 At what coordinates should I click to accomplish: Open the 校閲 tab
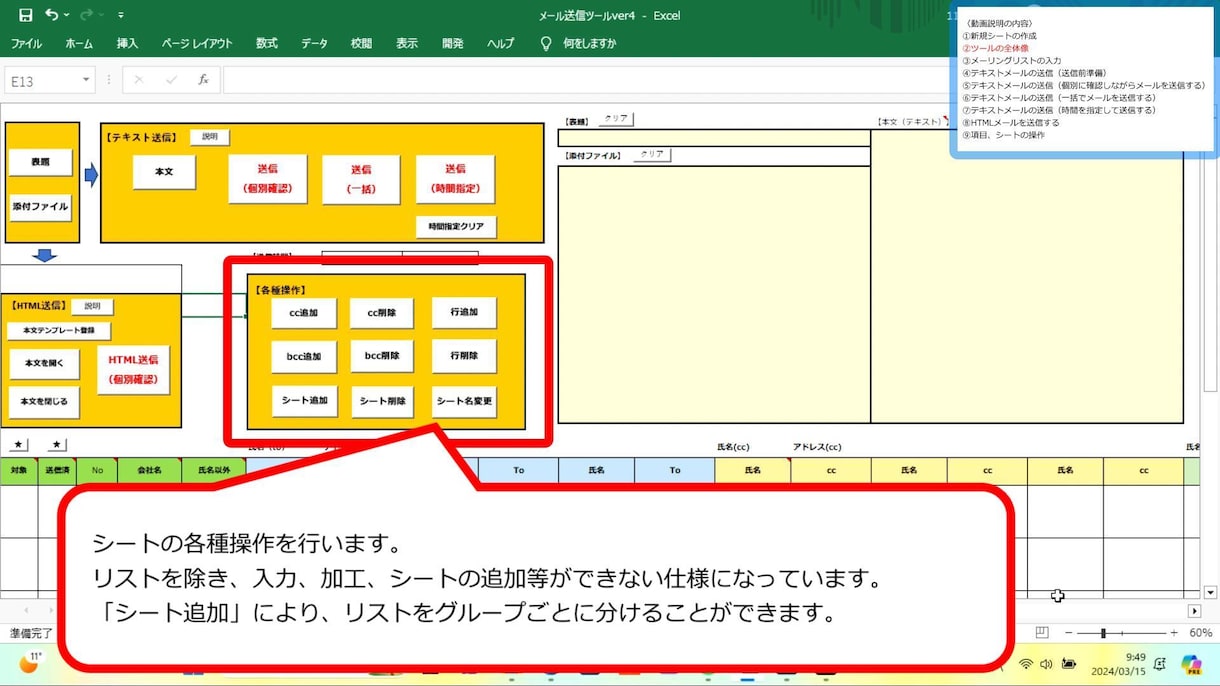(x=361, y=43)
